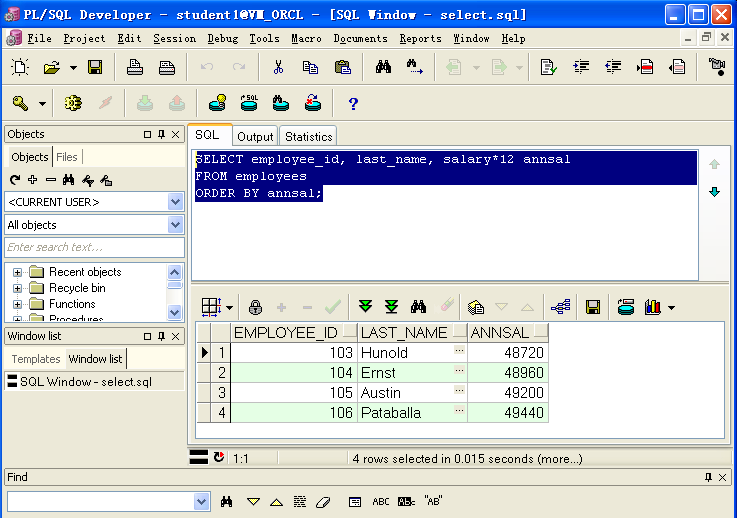Click the Save floppy icon in result toolbar

[x=593, y=307]
